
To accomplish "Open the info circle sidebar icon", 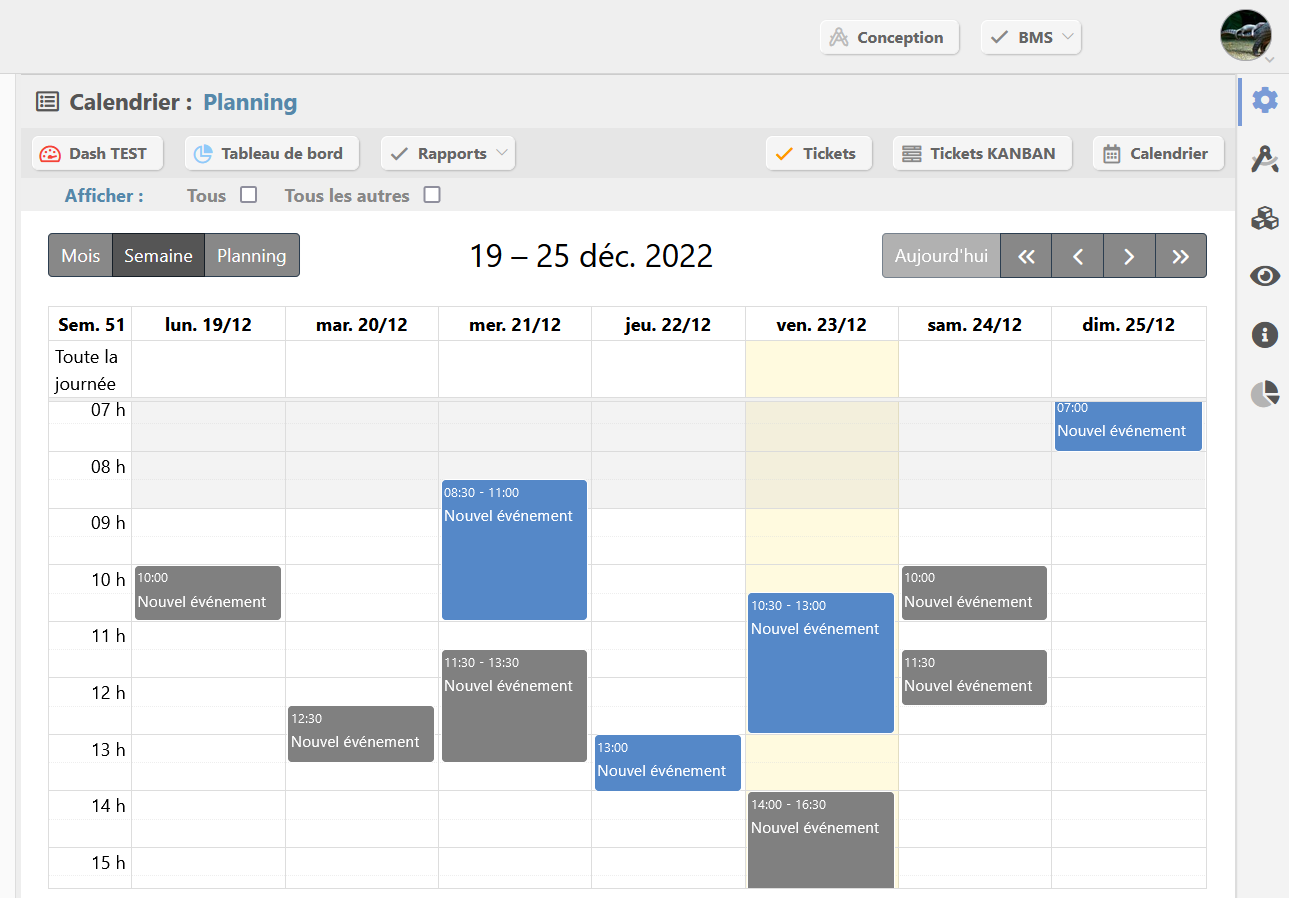I will click(x=1265, y=335).
